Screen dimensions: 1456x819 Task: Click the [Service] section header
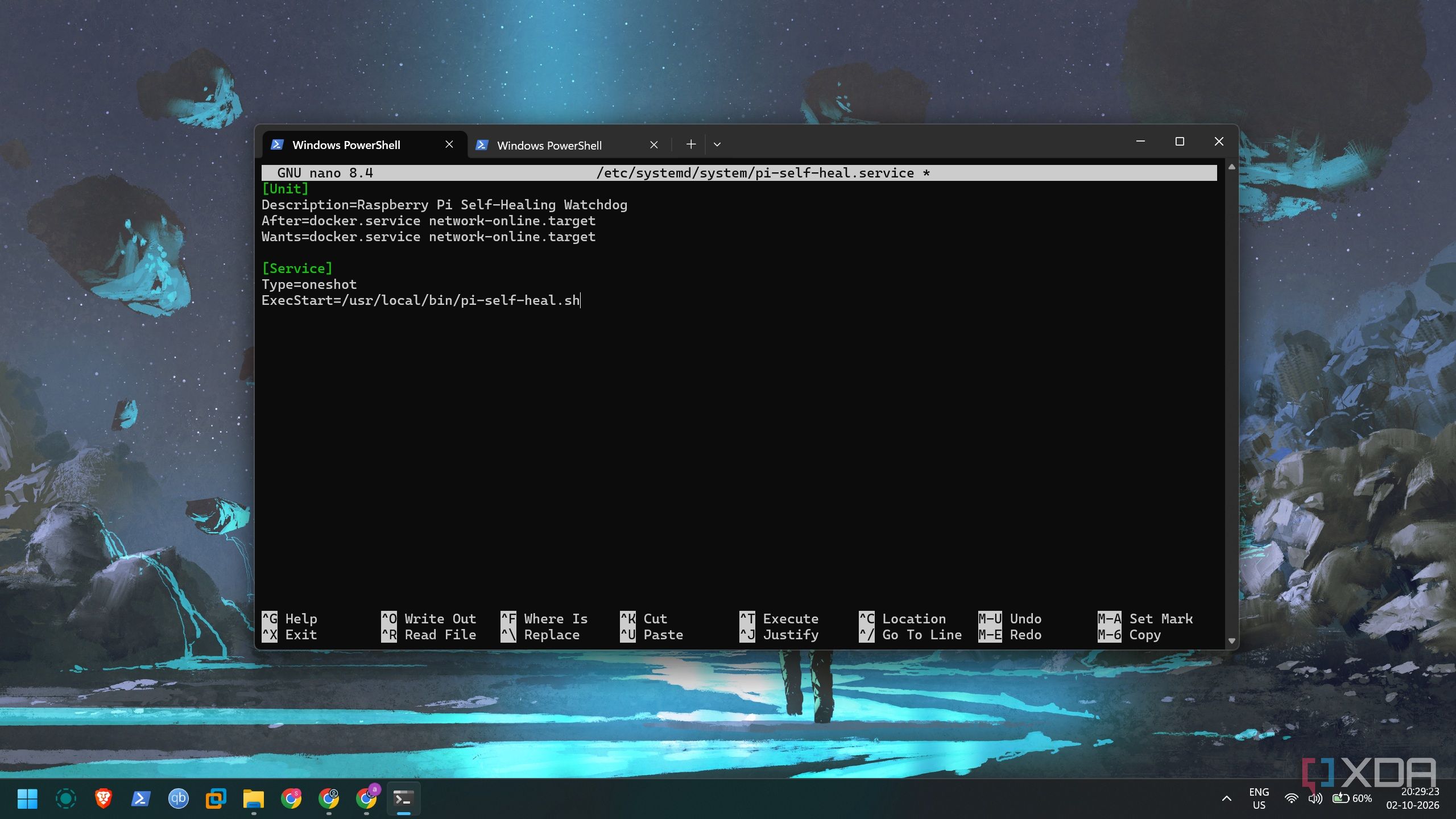point(297,268)
